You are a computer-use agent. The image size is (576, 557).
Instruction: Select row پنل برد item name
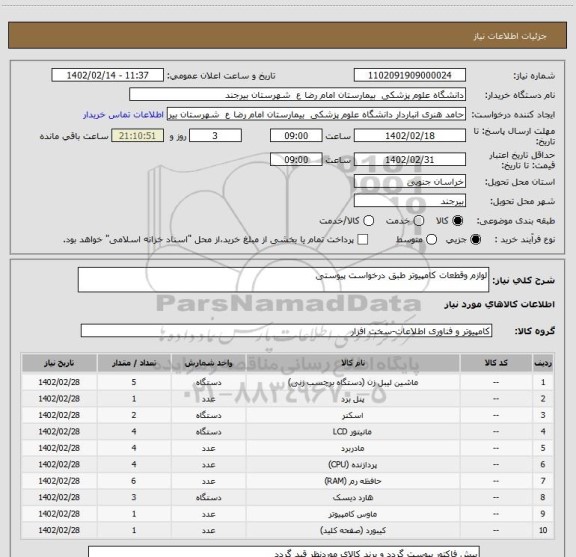click(x=353, y=399)
